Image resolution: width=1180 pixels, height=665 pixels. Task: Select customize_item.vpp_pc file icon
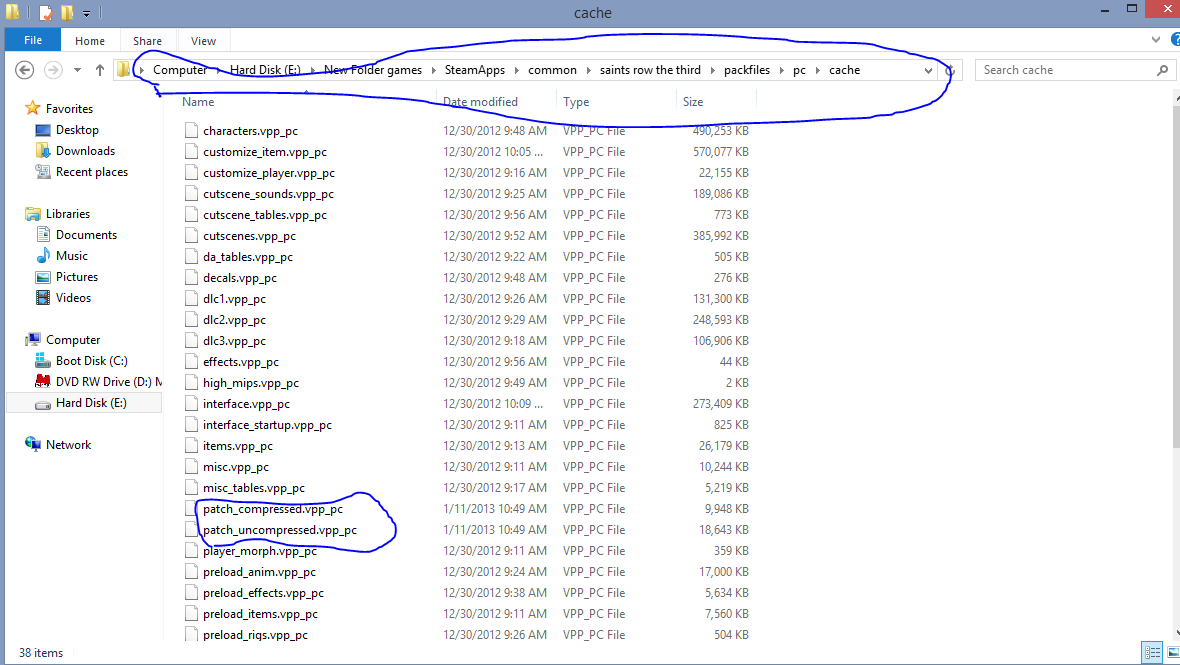tap(191, 151)
